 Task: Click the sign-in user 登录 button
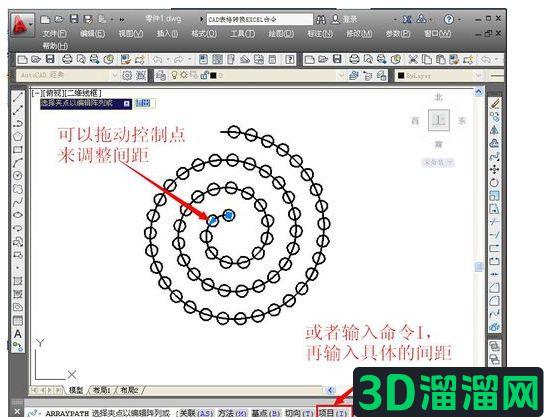(344, 19)
